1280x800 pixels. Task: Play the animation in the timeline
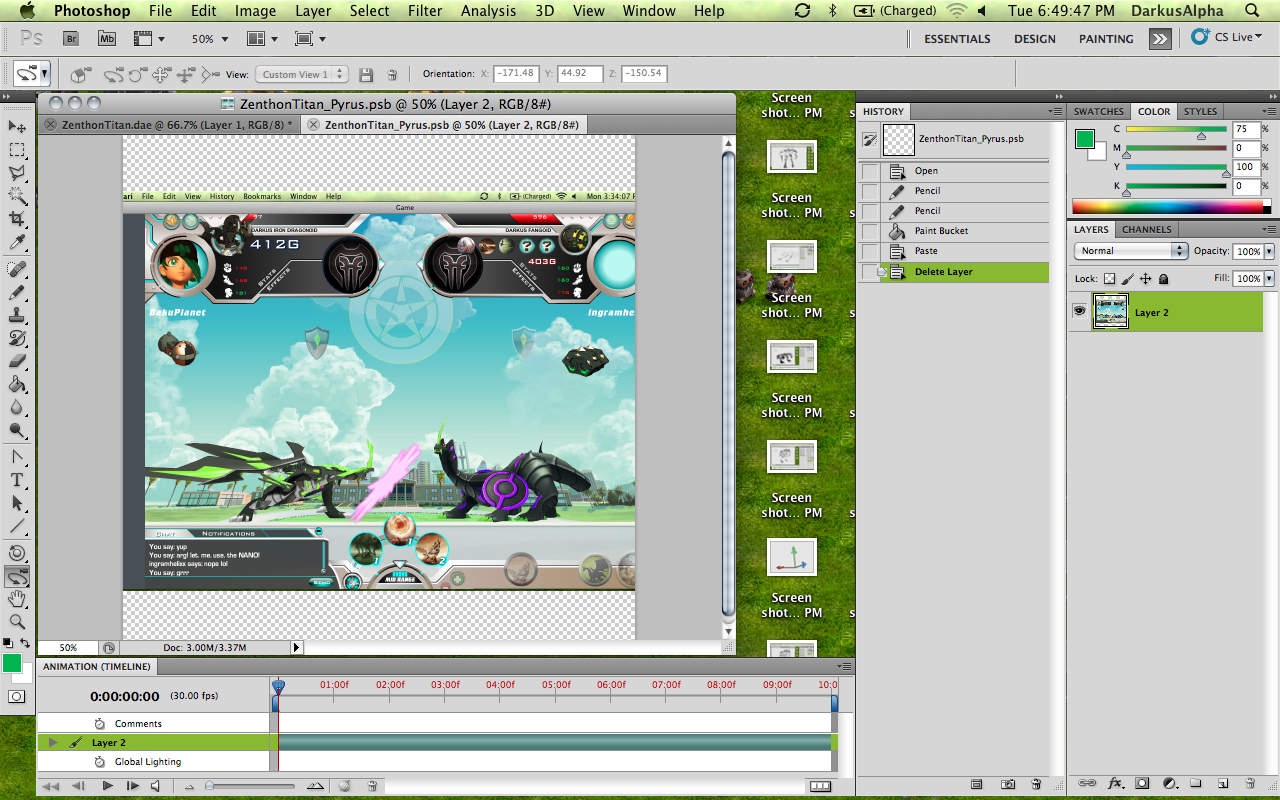(107, 786)
